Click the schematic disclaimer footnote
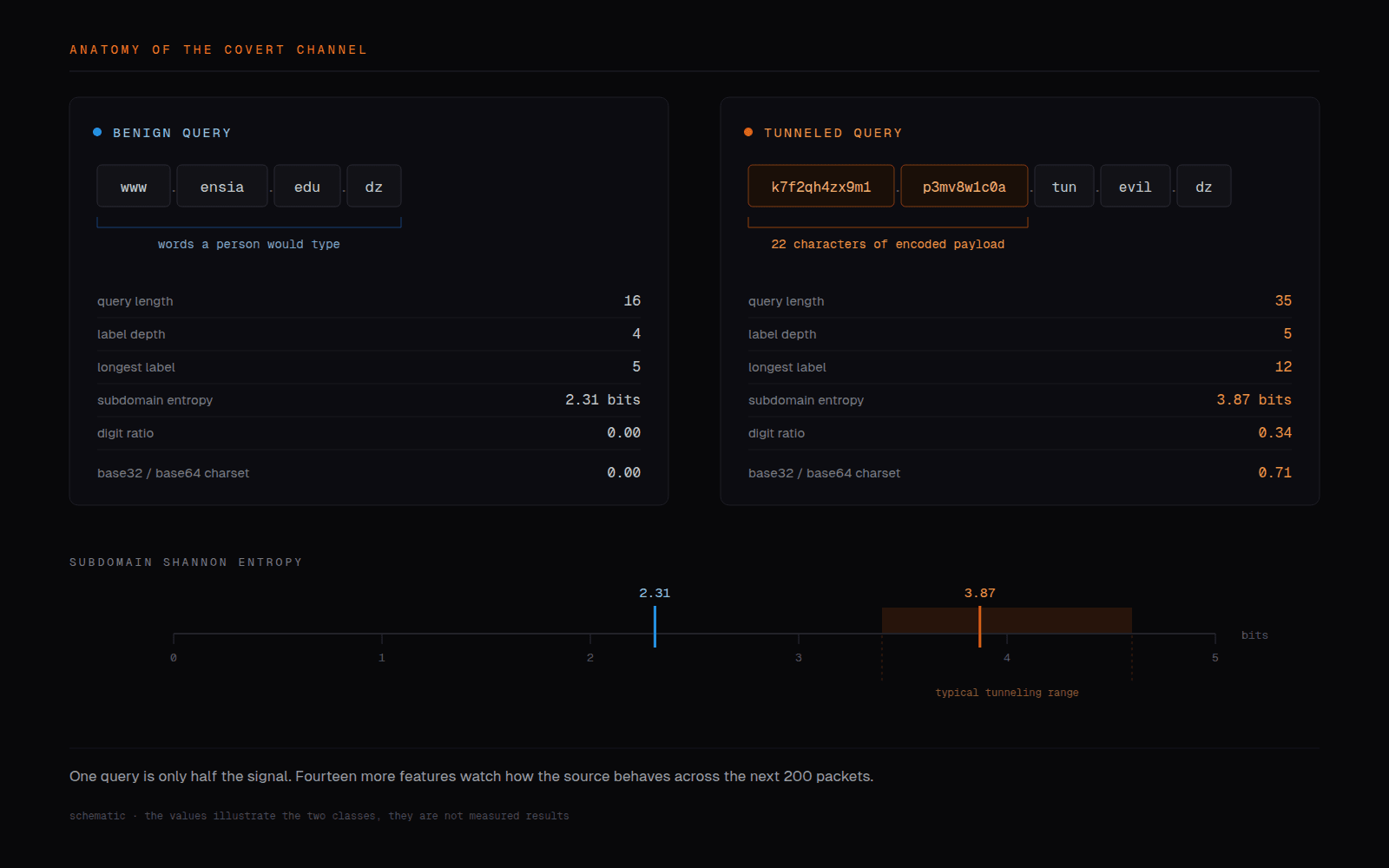 [319, 816]
